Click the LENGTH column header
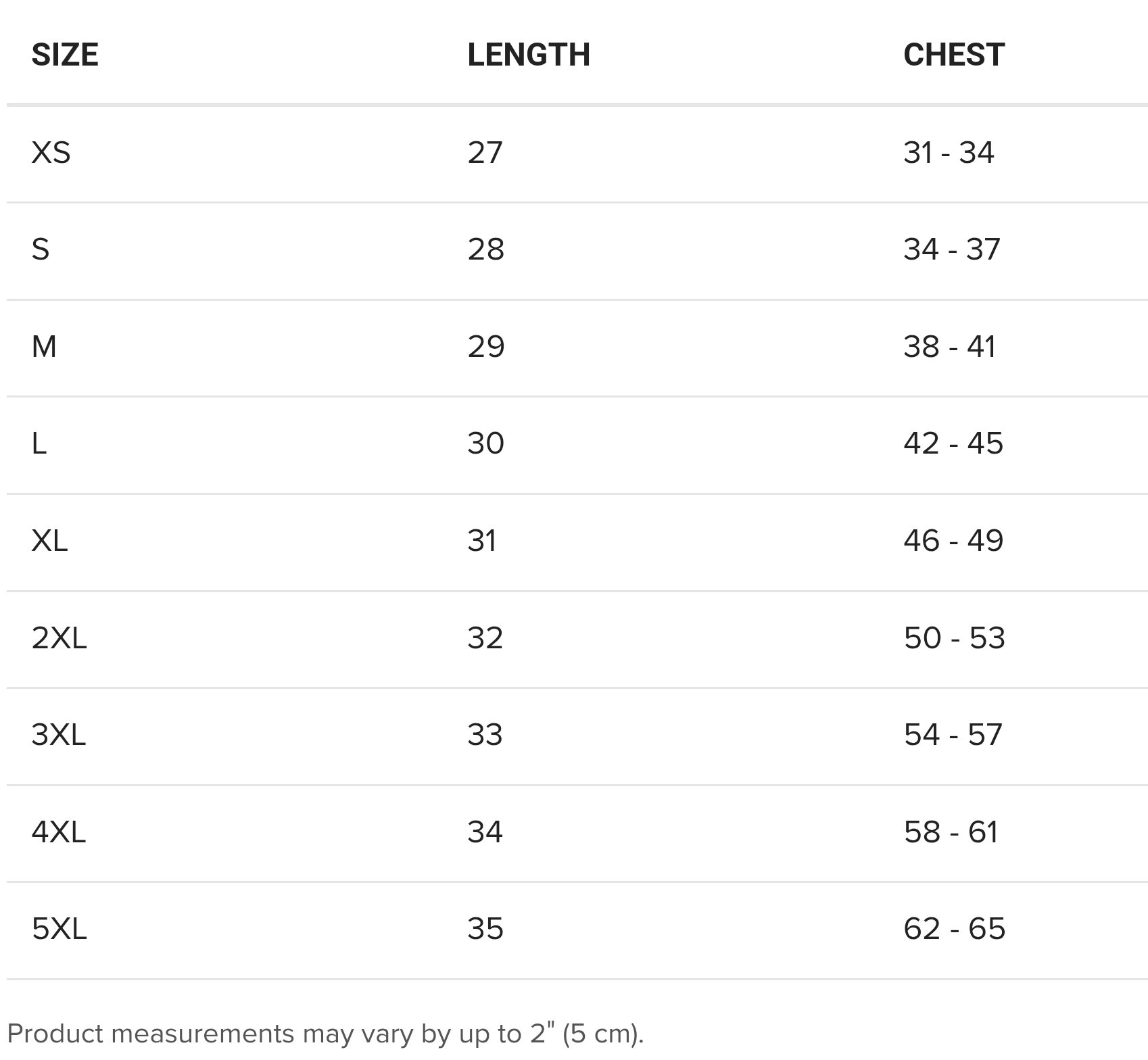1148x1060 pixels. point(529,55)
